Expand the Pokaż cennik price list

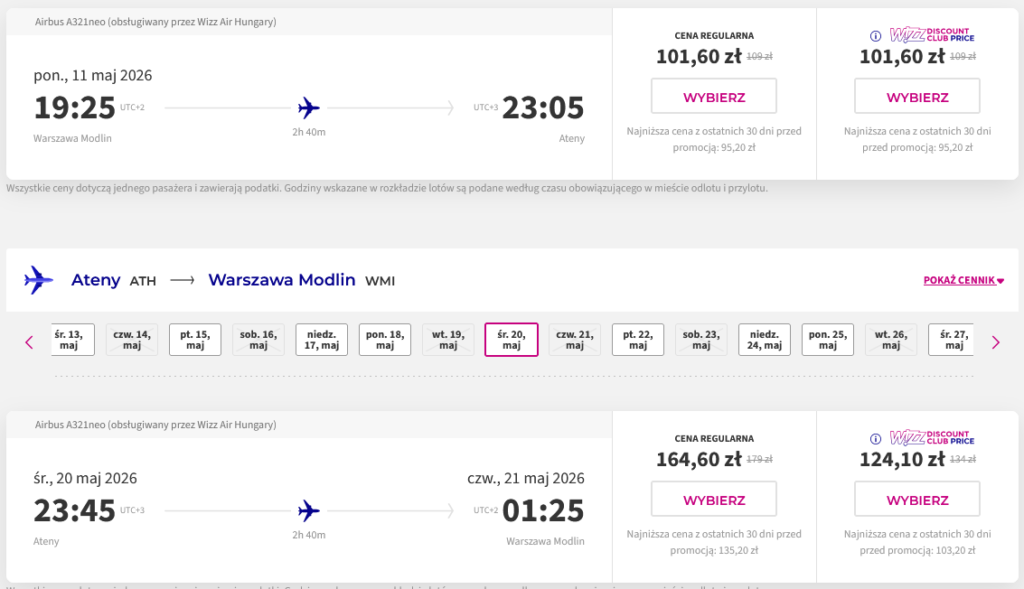[x=963, y=281]
